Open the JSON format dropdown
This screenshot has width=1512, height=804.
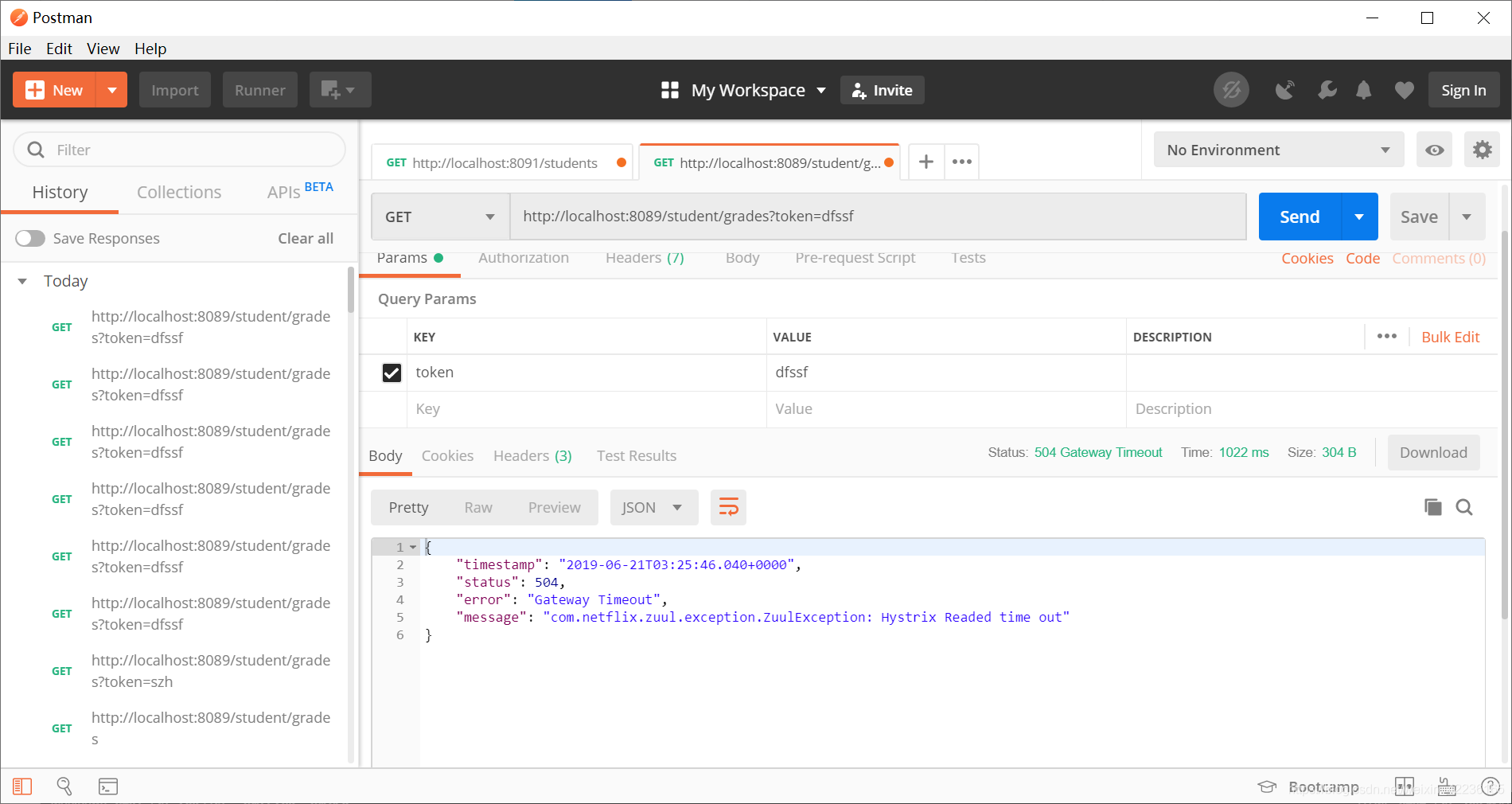point(654,507)
